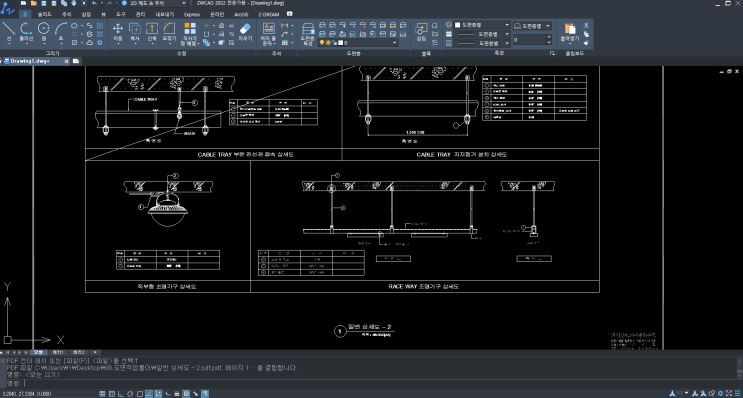Click the linear dimension icon in Annotation panel
Image resolution: width=743 pixels, height=398 pixels.
point(284,25)
